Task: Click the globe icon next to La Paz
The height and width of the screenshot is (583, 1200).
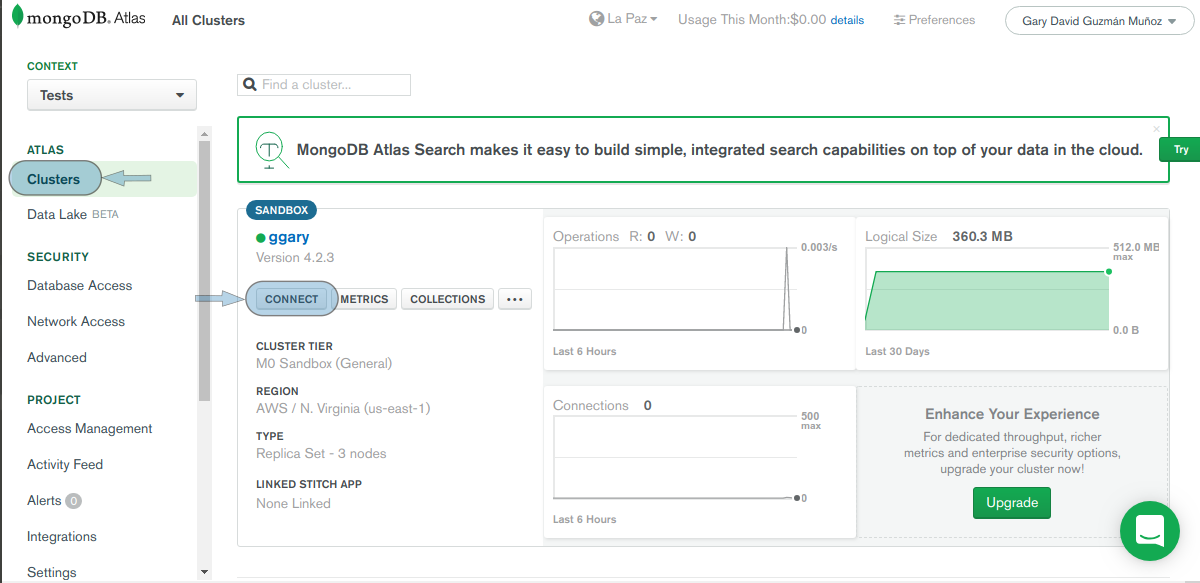Action: click(x=597, y=19)
